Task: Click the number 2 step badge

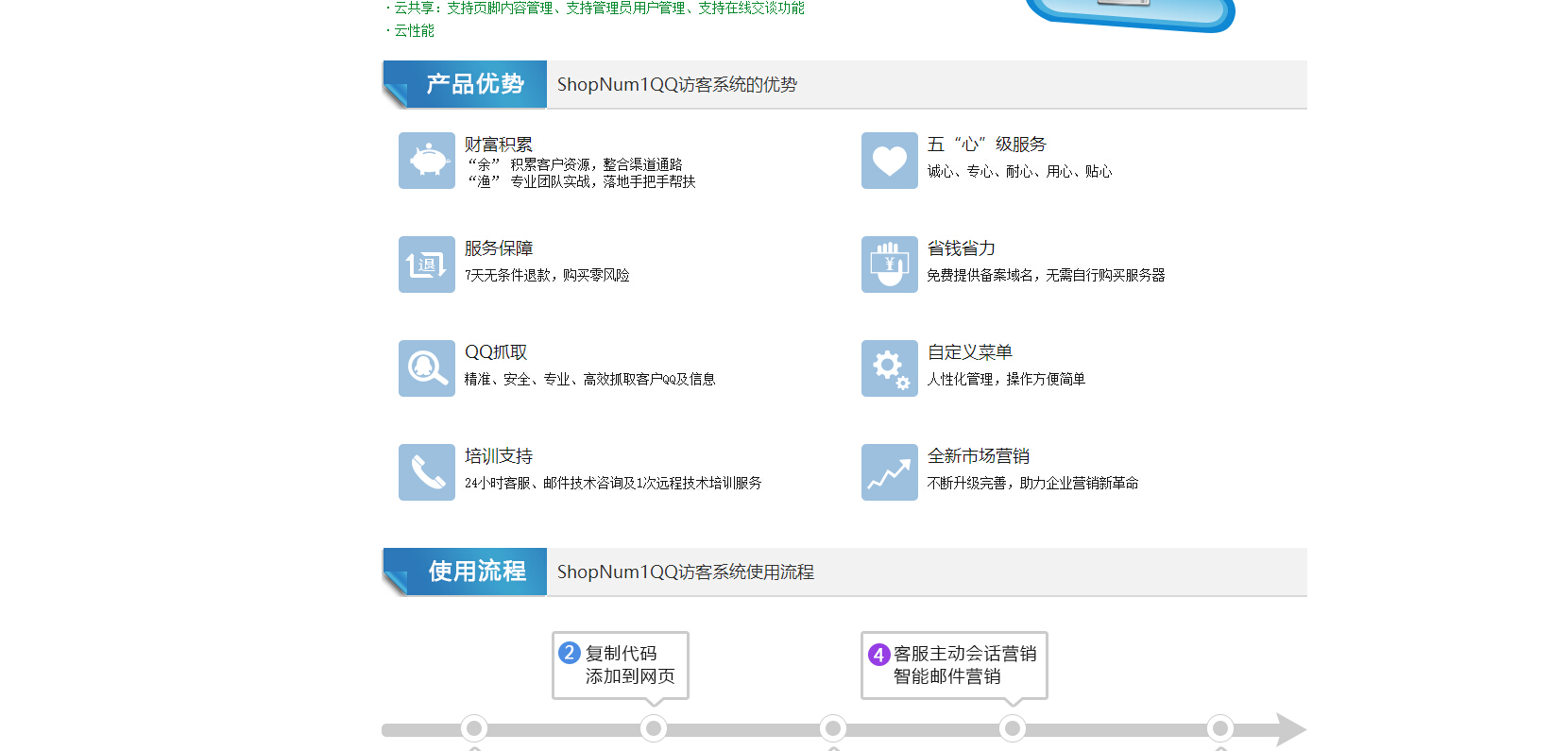Action: (x=570, y=653)
